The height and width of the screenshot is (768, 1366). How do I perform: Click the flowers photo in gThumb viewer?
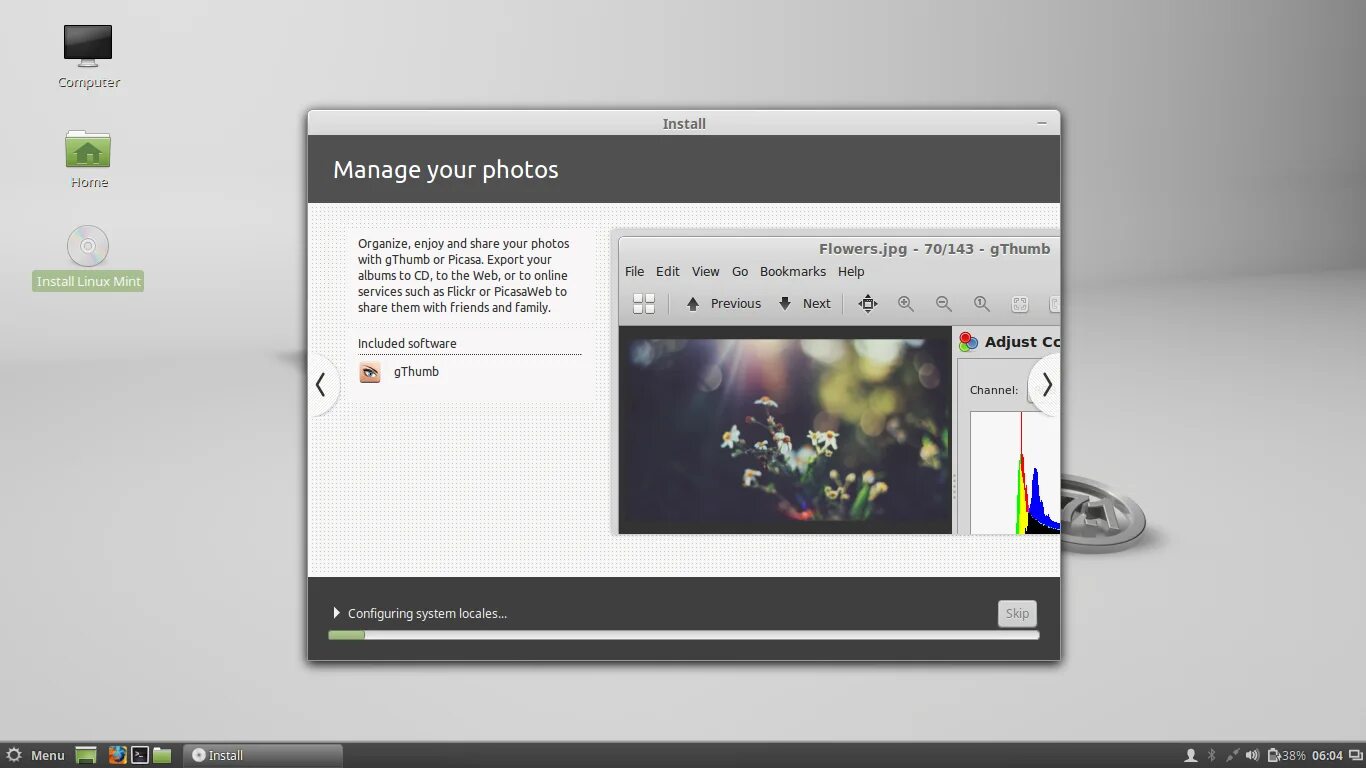(785, 429)
